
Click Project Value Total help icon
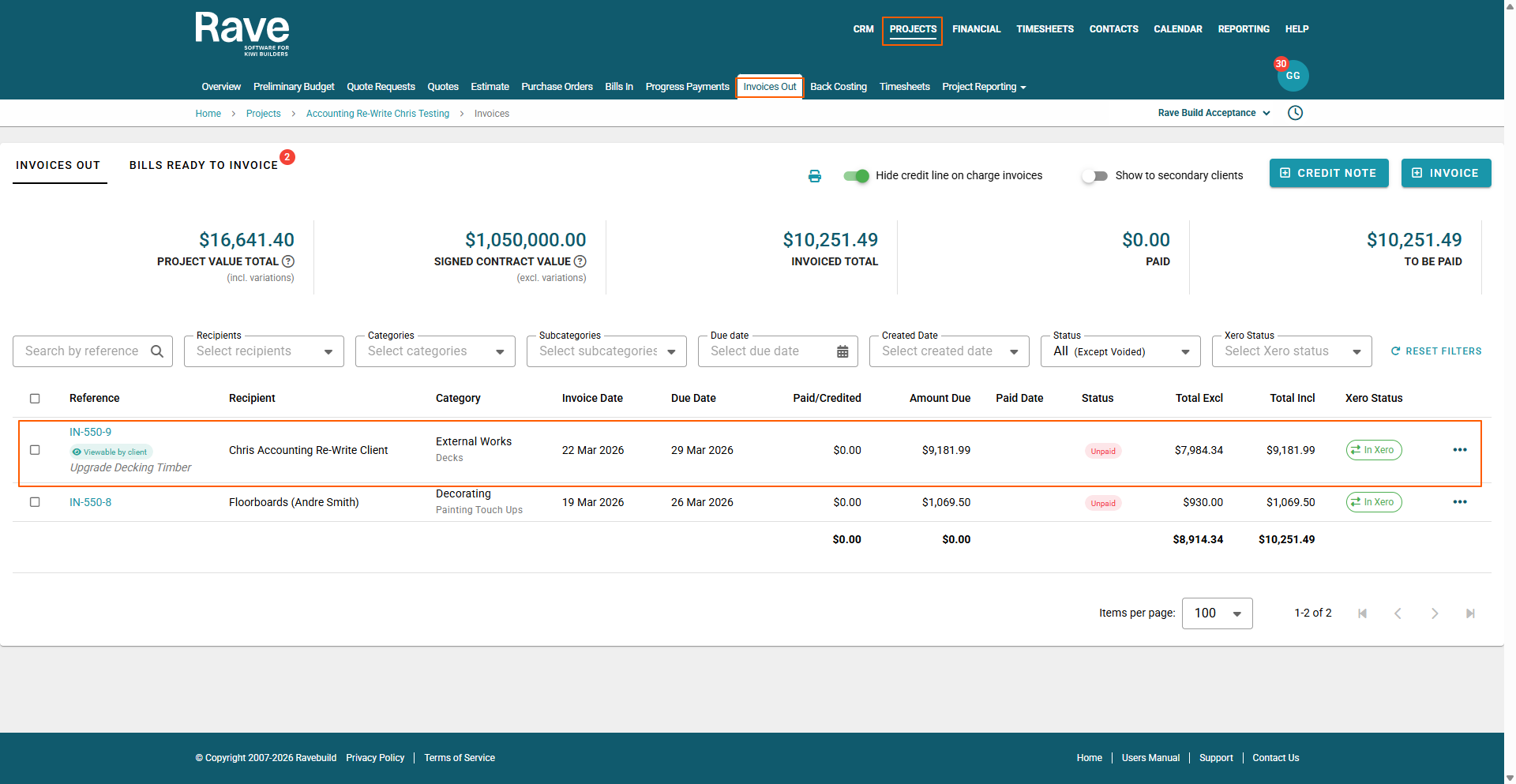[x=288, y=261]
